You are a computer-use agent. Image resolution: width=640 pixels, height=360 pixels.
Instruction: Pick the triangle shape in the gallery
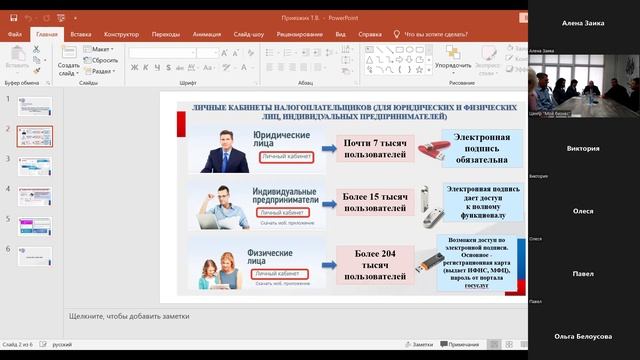[x=369, y=60]
